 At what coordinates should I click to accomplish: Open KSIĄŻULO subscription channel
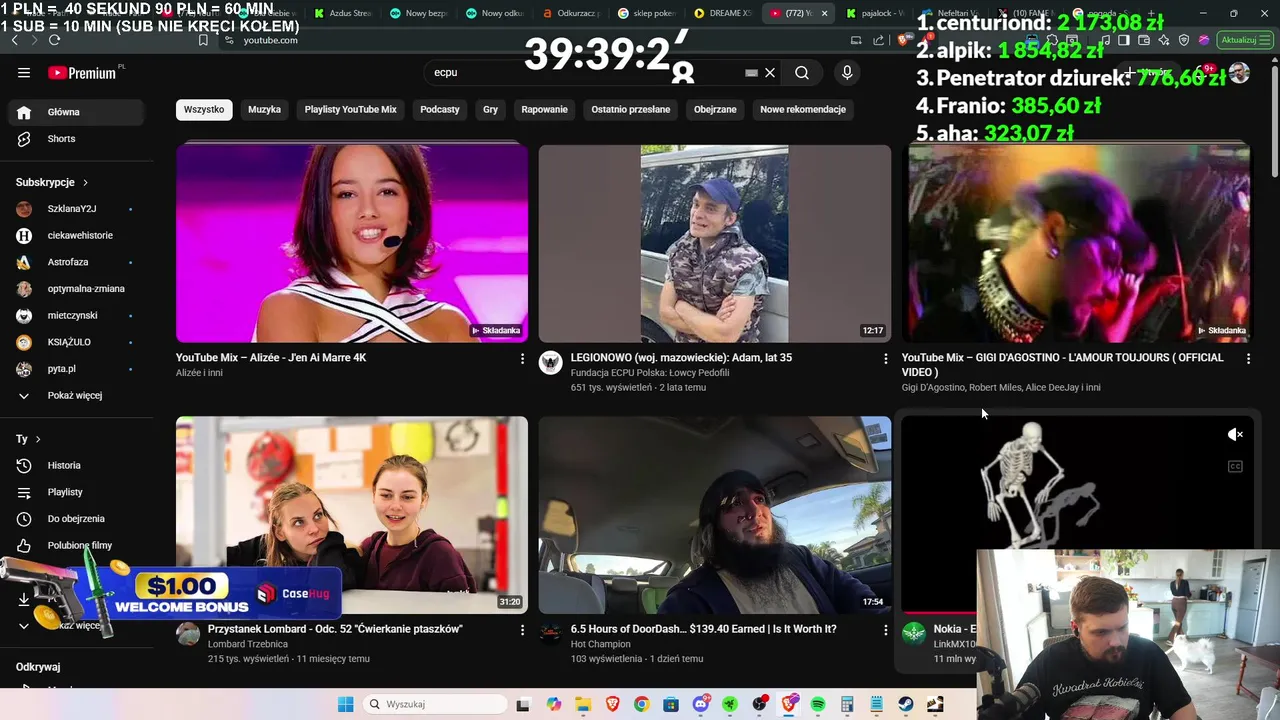(x=78, y=342)
